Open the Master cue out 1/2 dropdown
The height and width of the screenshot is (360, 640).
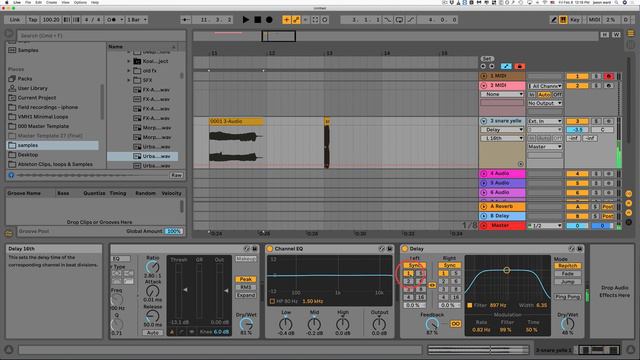pyautogui.click(x=545, y=226)
